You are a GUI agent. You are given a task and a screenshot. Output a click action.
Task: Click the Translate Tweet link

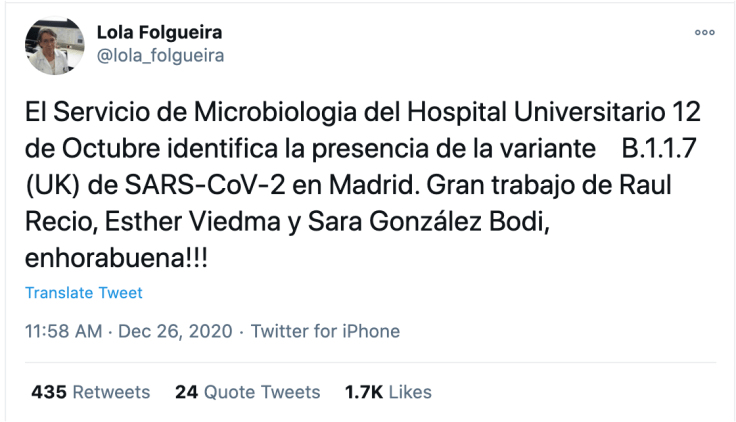(84, 293)
